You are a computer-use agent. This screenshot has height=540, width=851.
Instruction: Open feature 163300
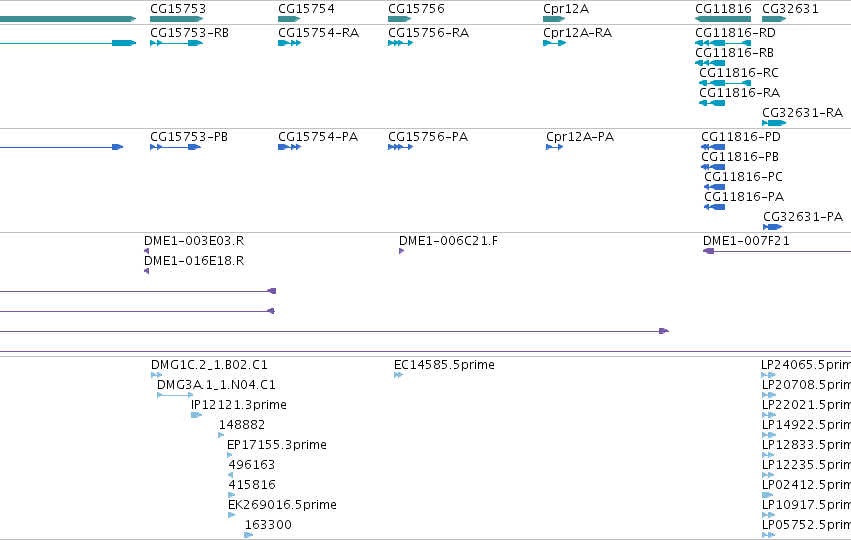pos(249,535)
